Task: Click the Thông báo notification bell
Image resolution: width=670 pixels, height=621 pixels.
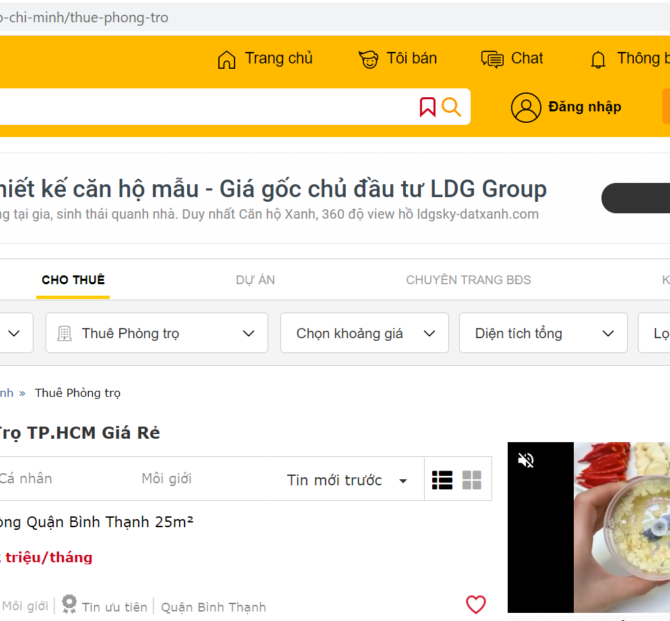Action: click(598, 60)
